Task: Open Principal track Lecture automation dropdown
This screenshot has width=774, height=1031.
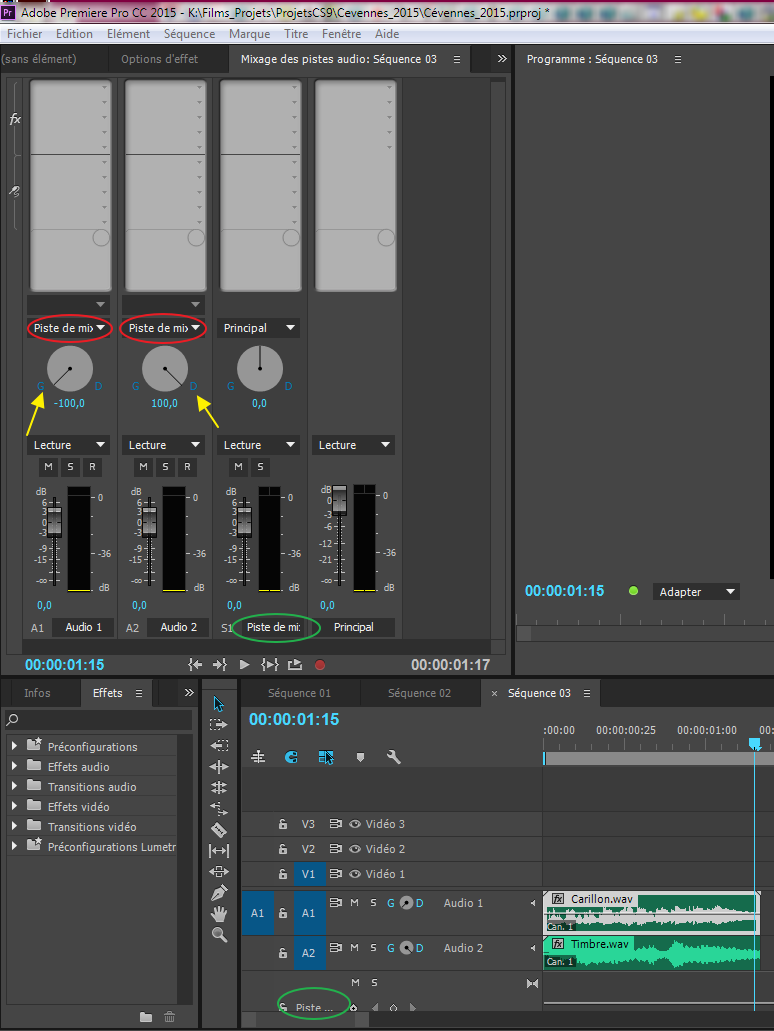Action: point(353,445)
